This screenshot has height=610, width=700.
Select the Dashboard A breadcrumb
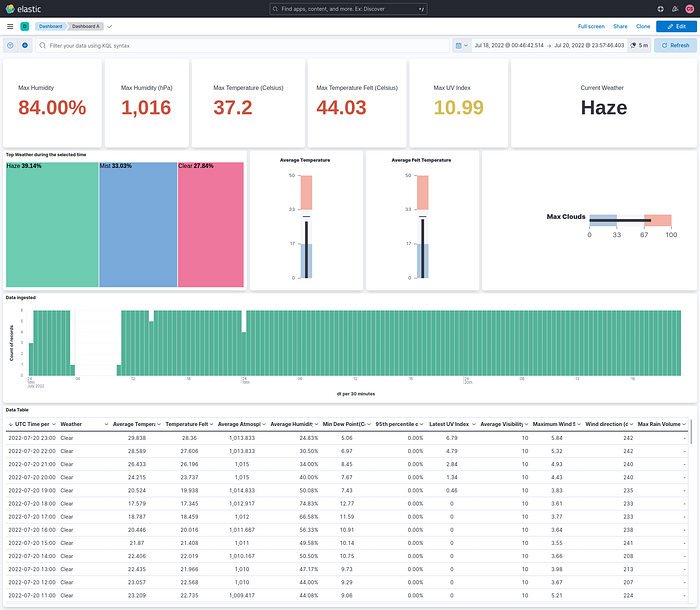(86, 26)
